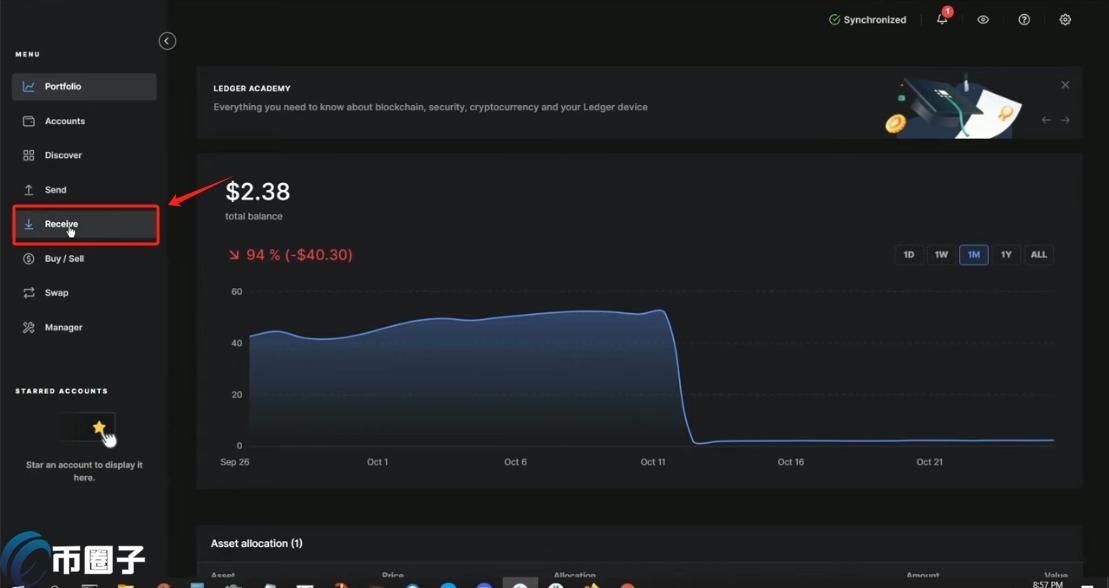The image size is (1109, 588).
Task: Click the Oct 6 axis label
Action: pyautogui.click(x=515, y=462)
